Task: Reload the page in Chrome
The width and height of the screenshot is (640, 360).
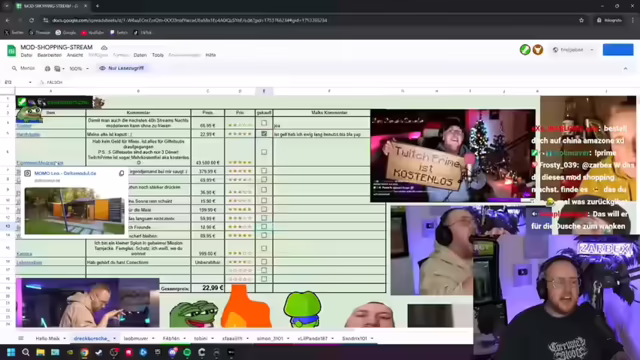Action: point(31,20)
